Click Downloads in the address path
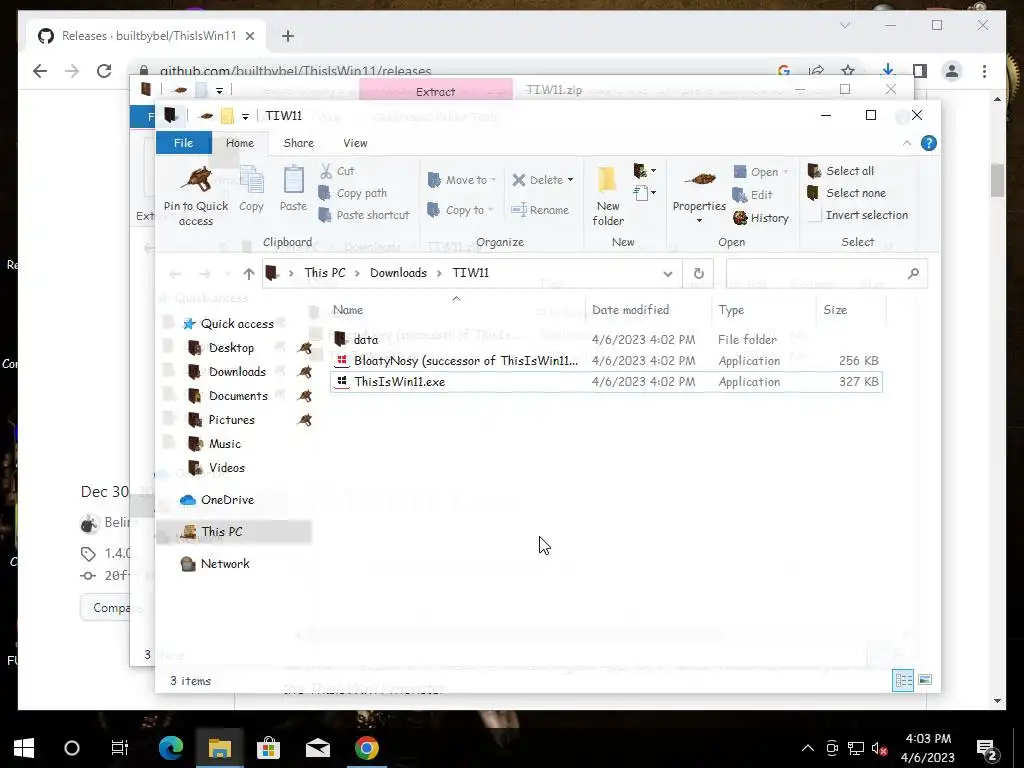The width and height of the screenshot is (1024, 768). pos(398,273)
